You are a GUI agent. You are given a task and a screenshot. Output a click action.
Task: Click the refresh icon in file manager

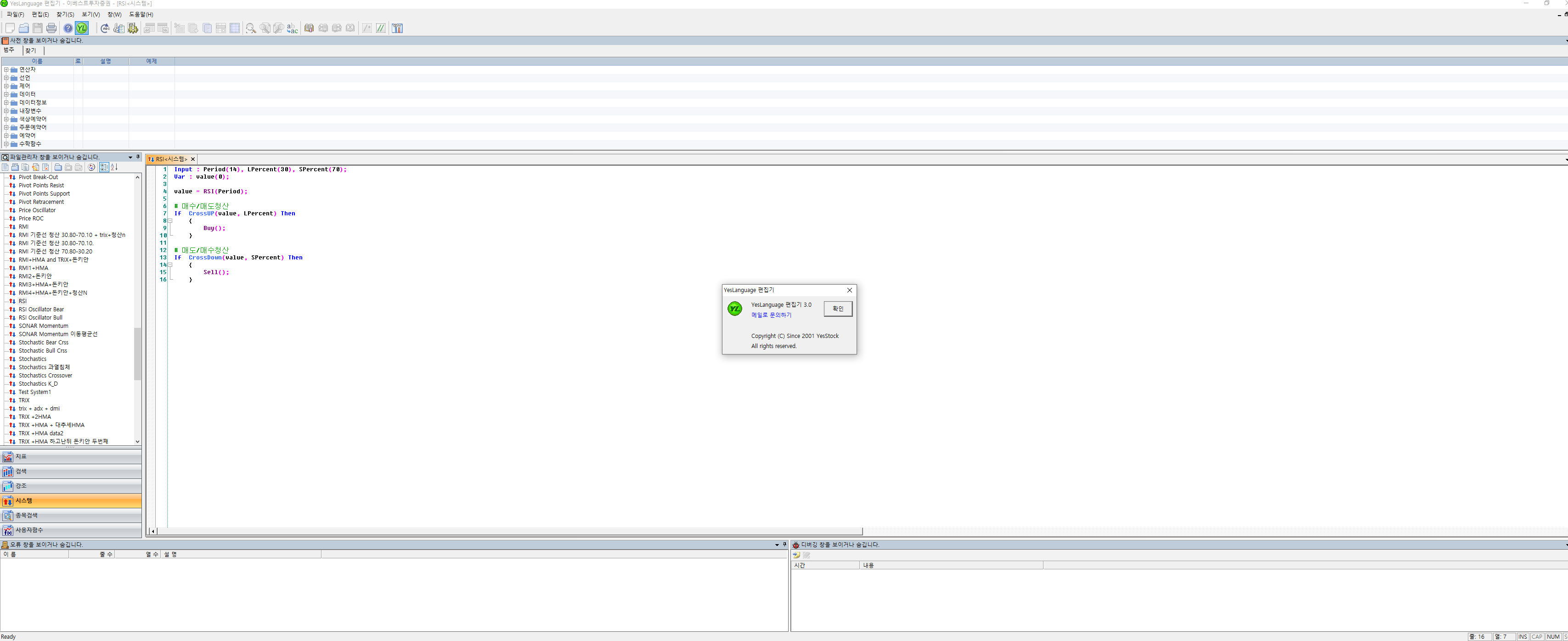click(x=91, y=168)
